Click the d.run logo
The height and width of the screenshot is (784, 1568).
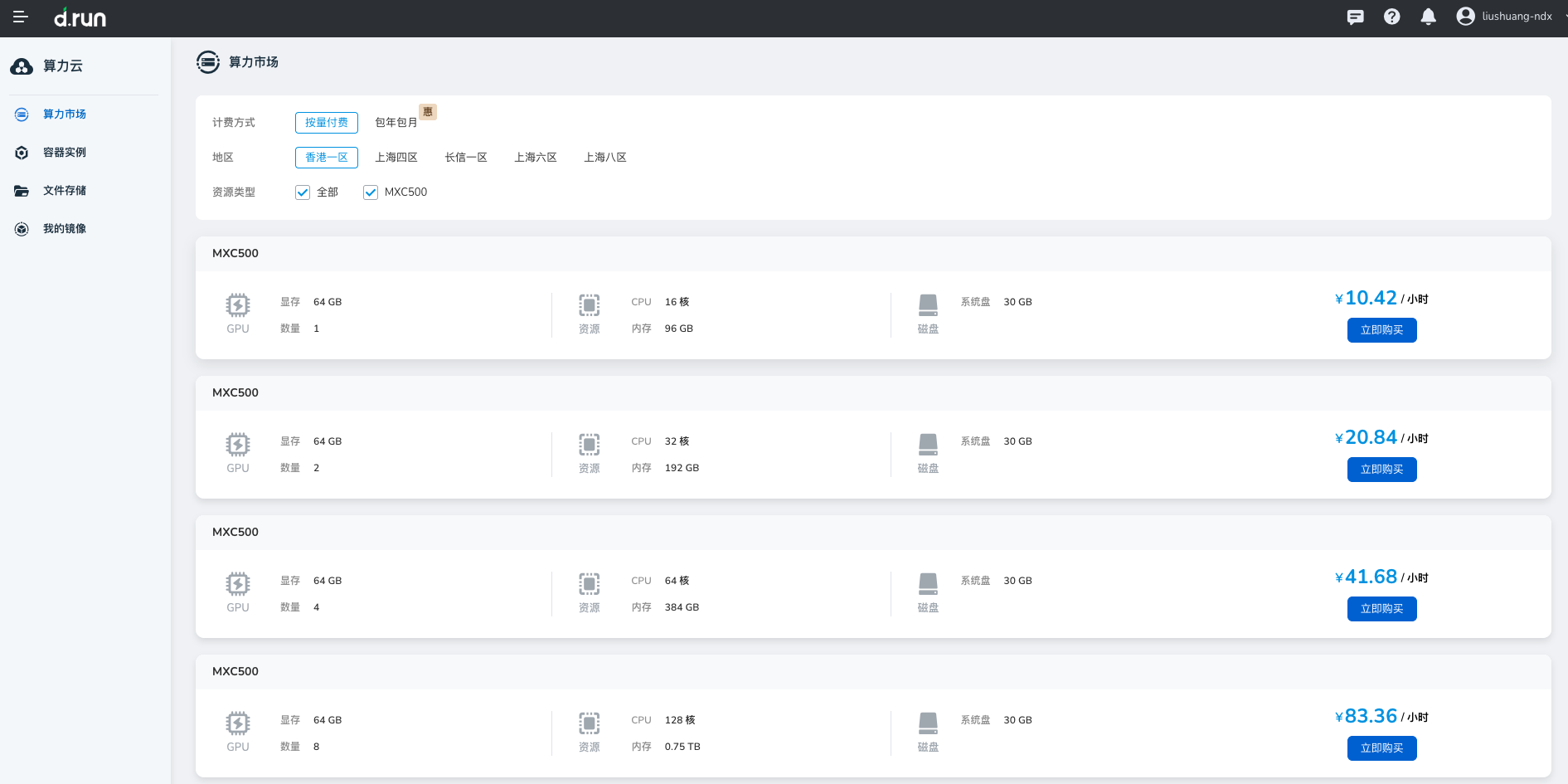[x=80, y=17]
